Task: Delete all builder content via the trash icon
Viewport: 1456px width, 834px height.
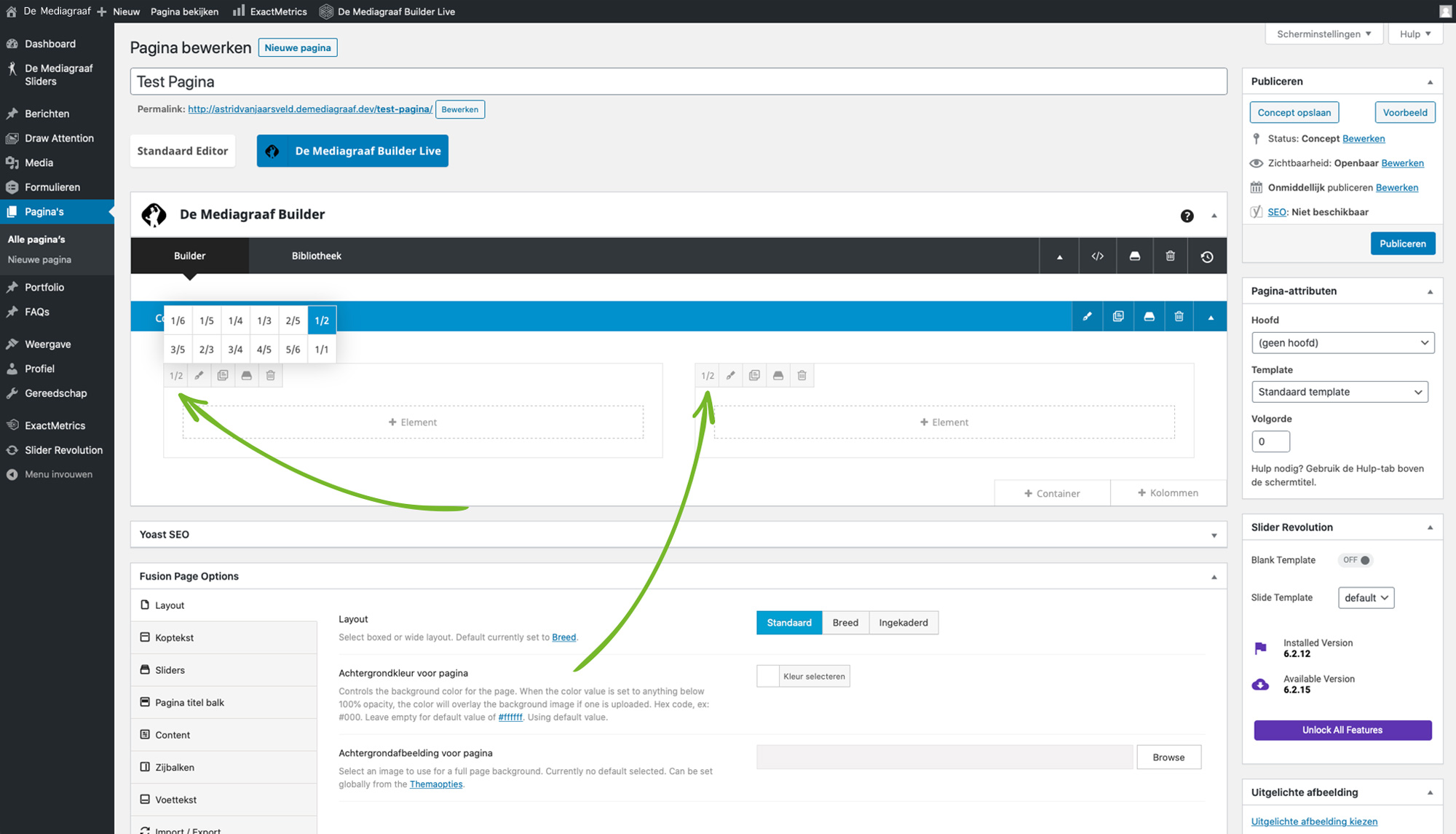Action: coord(1170,256)
